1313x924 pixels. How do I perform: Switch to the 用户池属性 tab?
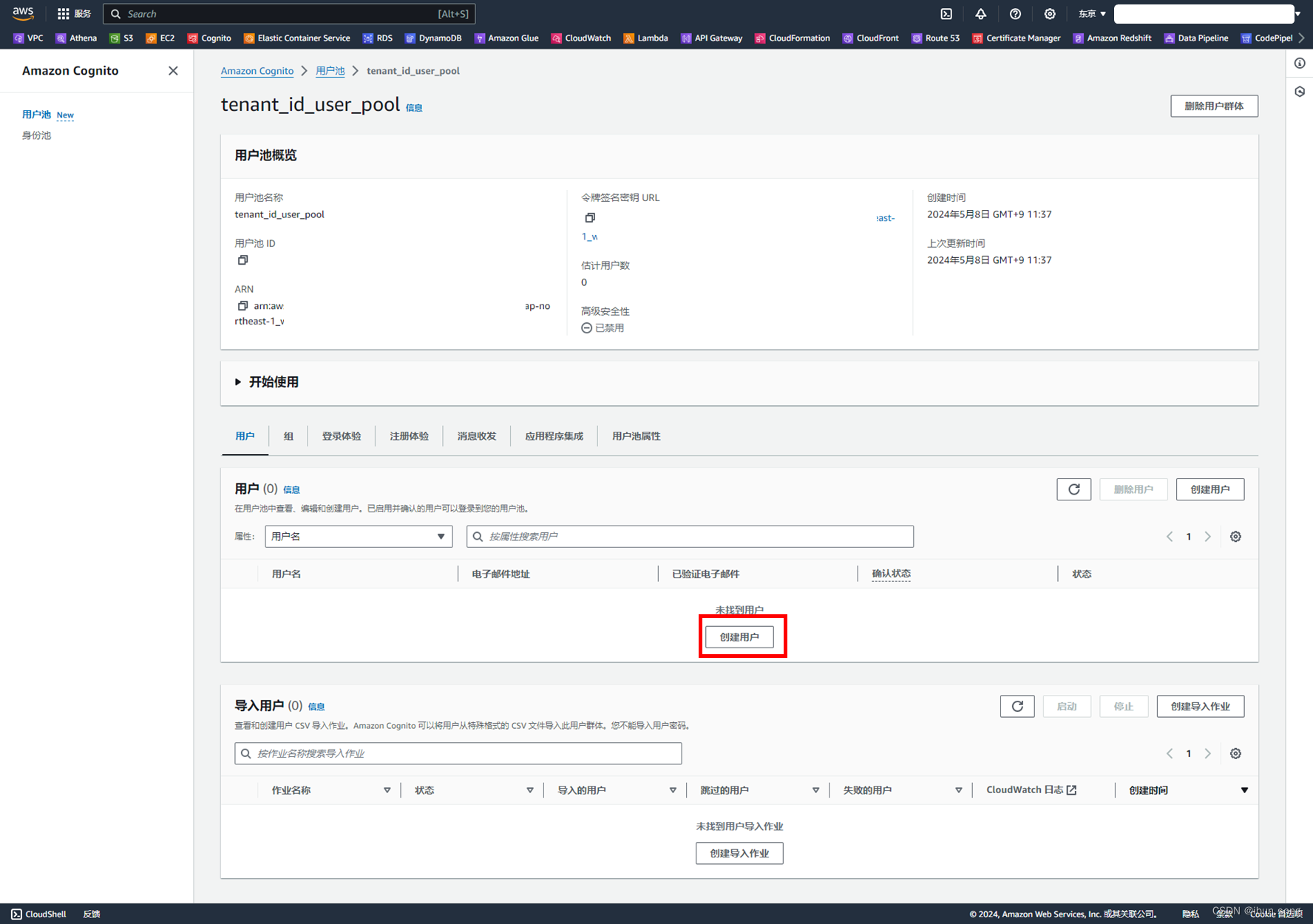[637, 436]
